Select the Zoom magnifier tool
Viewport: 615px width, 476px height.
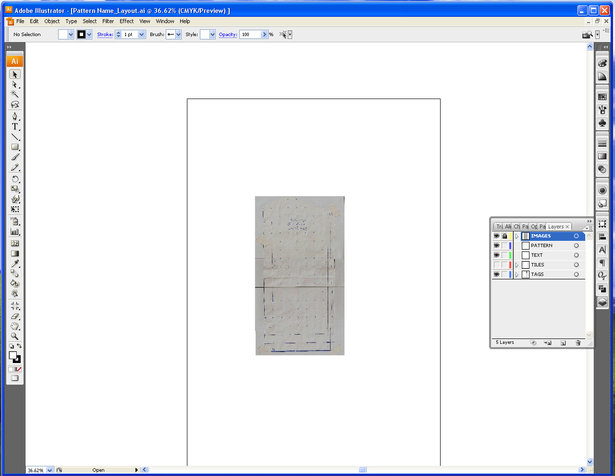tap(15, 336)
